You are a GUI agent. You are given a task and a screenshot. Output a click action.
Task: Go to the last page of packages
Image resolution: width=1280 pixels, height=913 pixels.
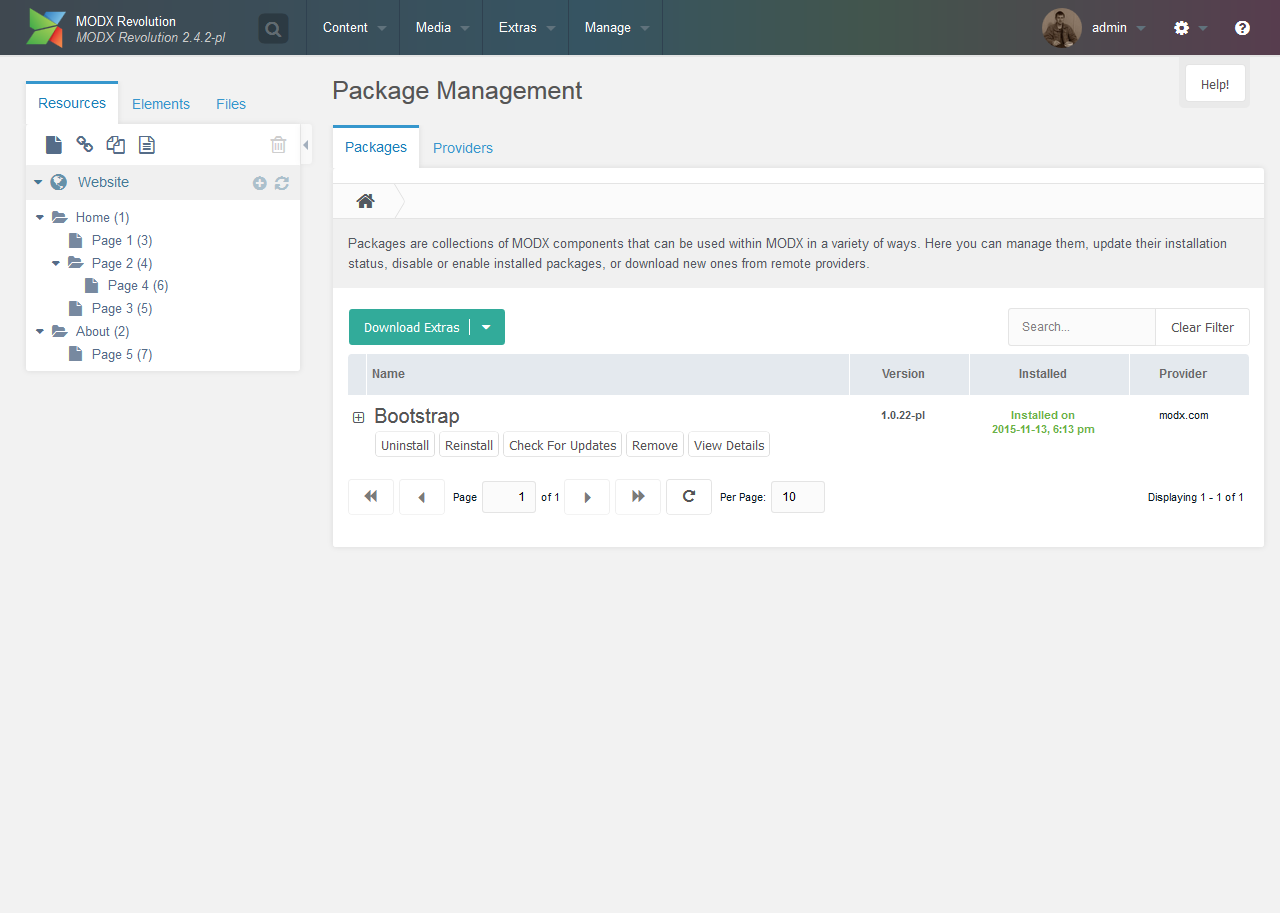click(638, 497)
